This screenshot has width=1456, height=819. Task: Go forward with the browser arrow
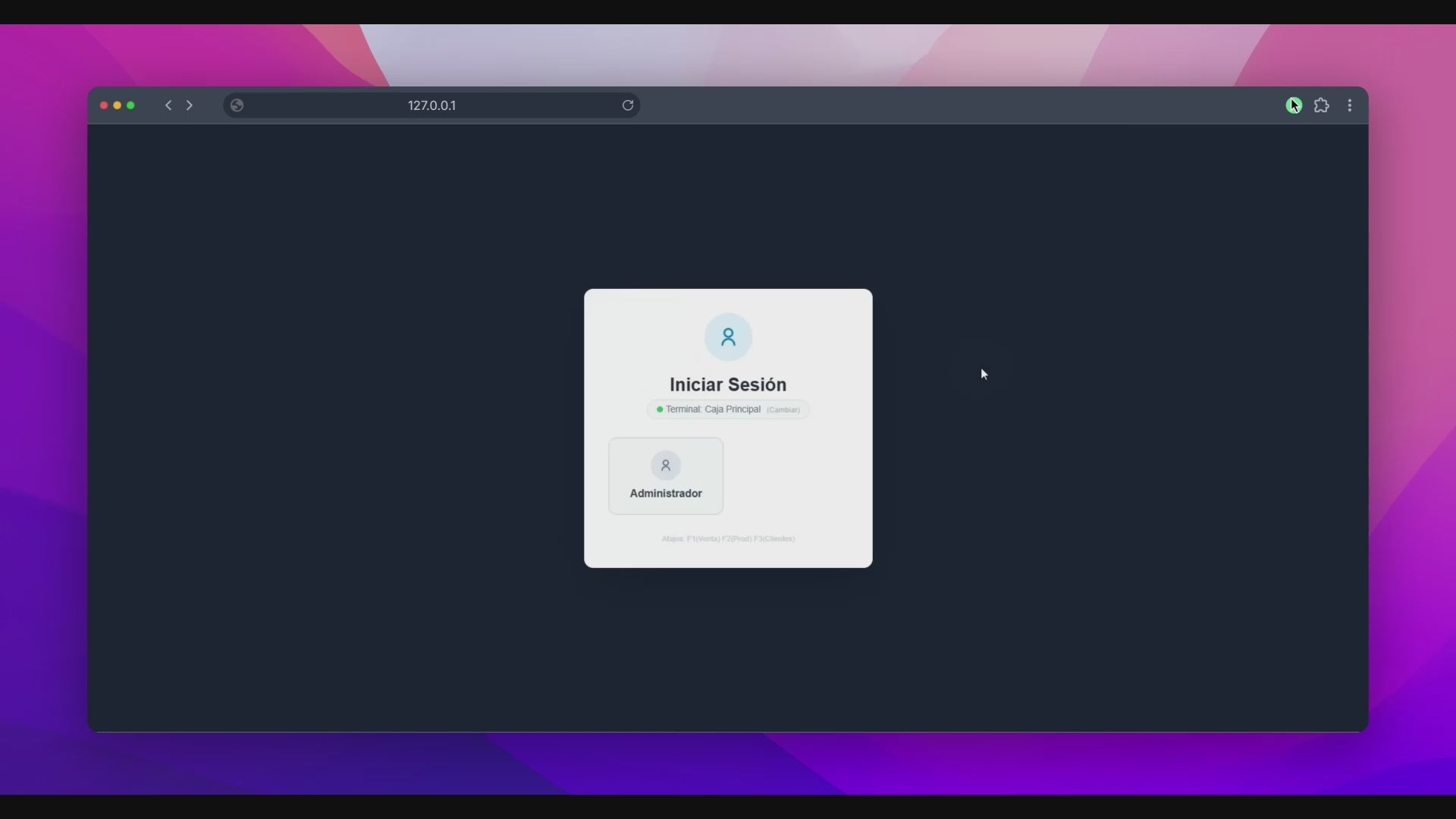190,105
